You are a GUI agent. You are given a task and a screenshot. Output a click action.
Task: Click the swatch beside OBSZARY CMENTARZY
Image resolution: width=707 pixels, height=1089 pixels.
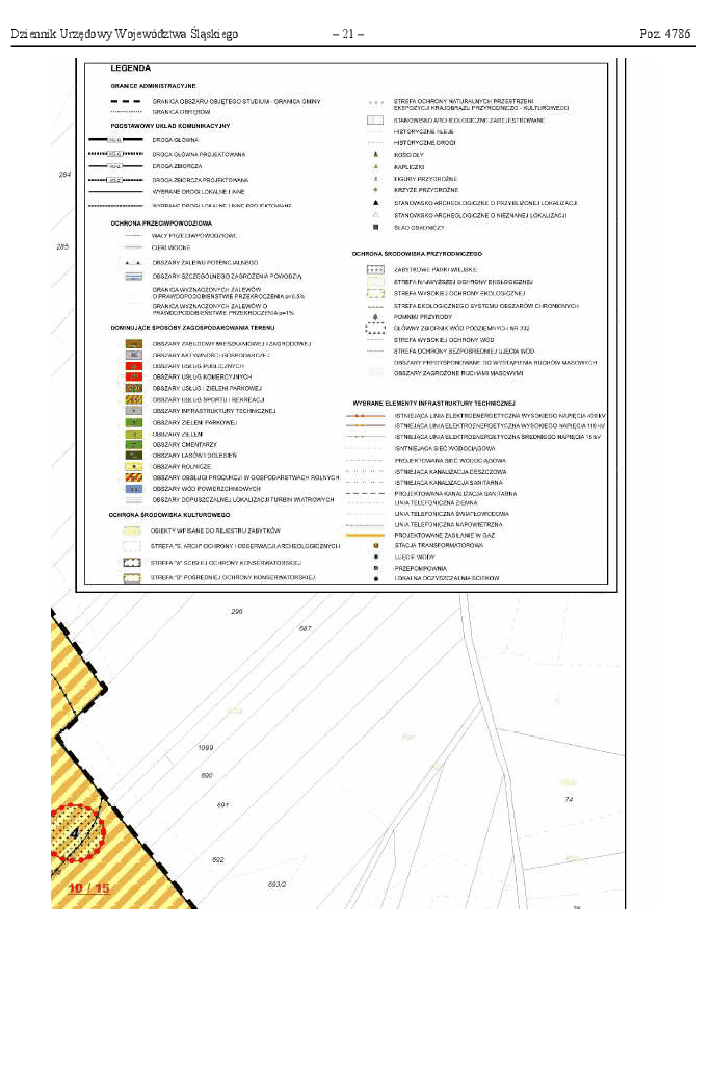[133, 444]
